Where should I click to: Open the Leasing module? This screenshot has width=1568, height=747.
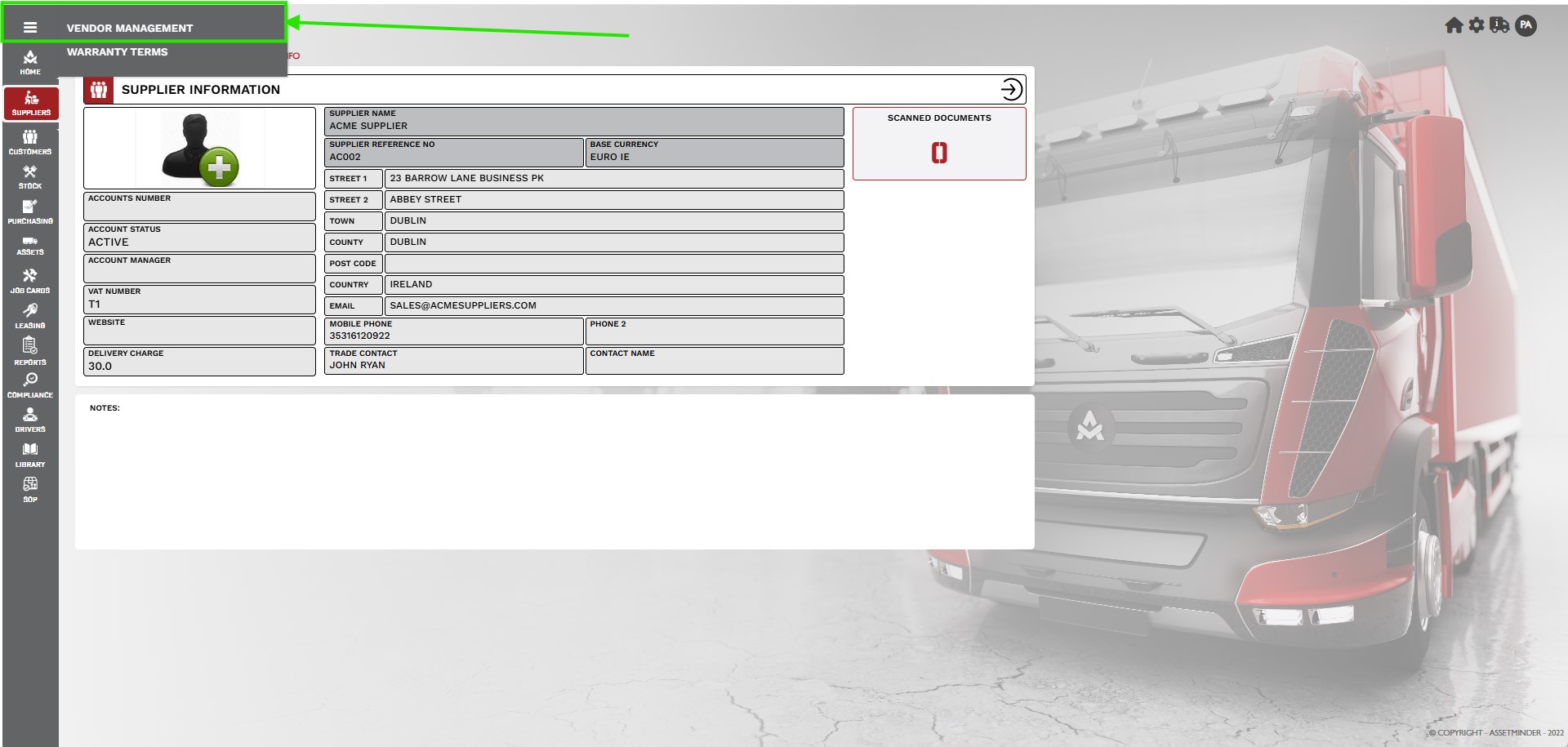pyautogui.click(x=30, y=317)
